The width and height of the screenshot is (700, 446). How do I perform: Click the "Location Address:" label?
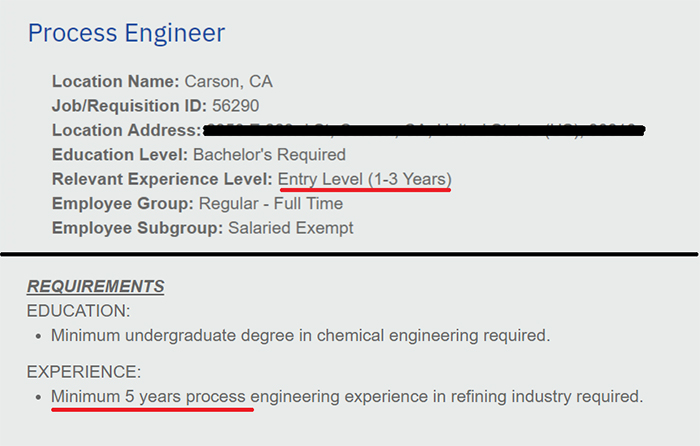coord(125,130)
